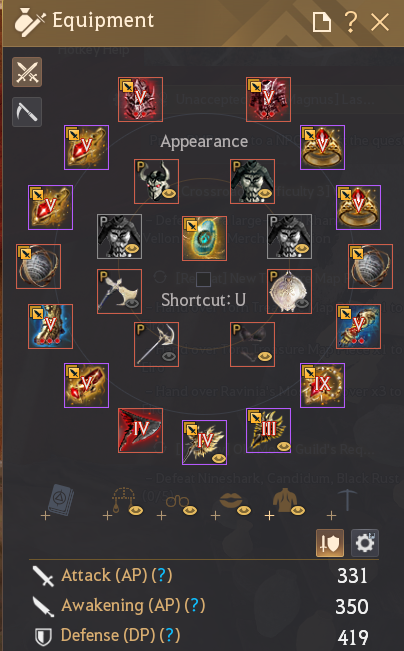This screenshot has width=404, height=651.
Task: Click the sword and shield stats button
Action: pos(330,543)
